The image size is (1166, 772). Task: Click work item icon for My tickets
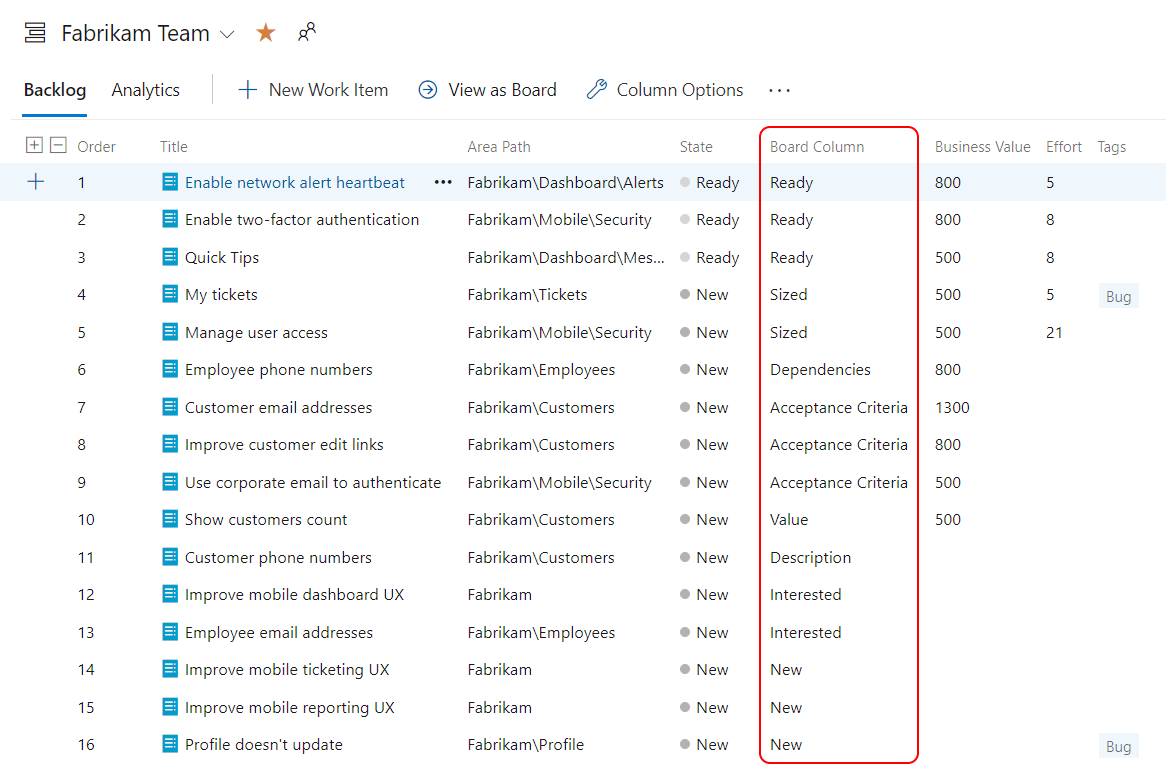[x=170, y=294]
